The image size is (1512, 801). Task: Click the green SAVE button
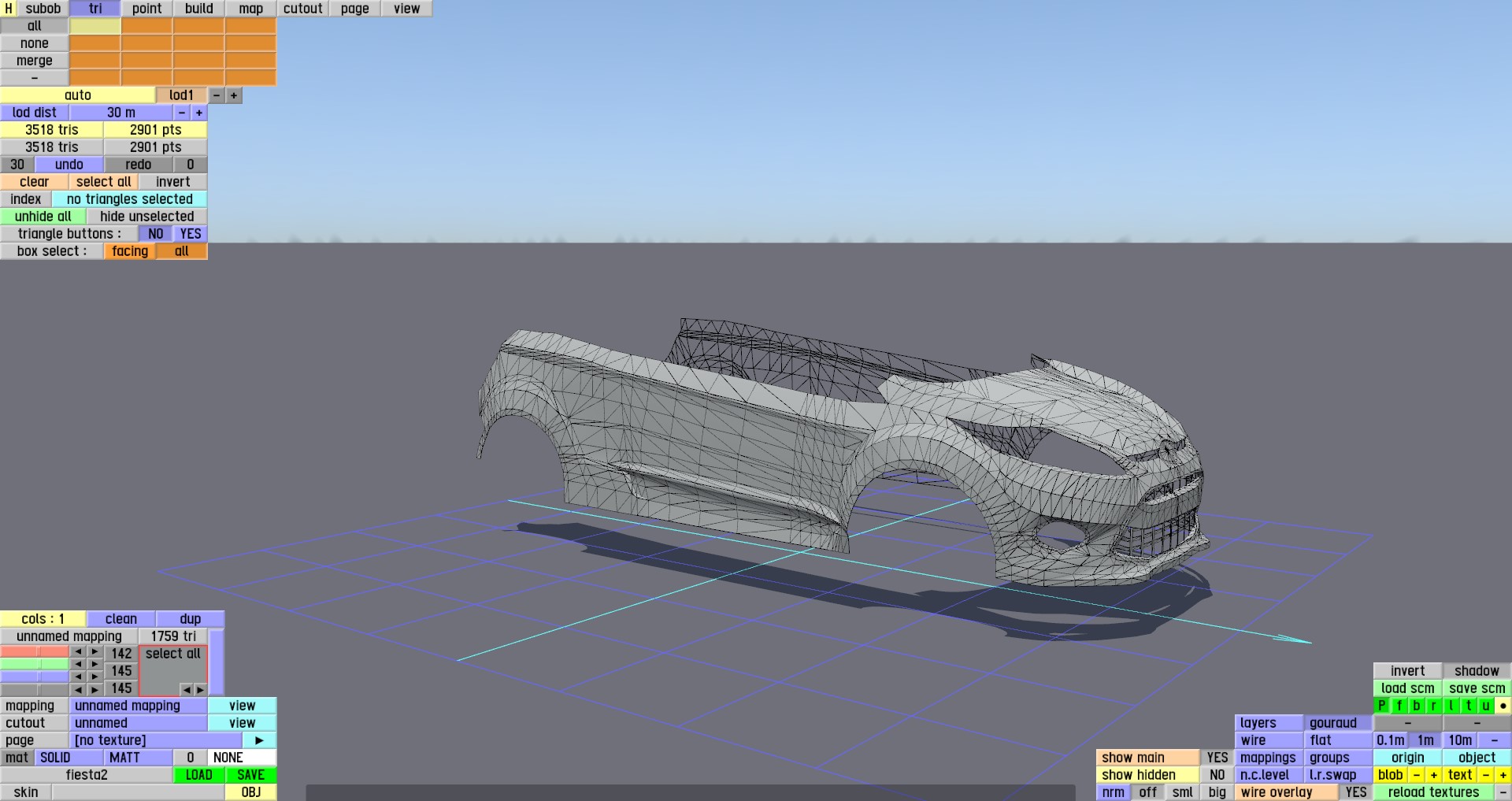(251, 775)
